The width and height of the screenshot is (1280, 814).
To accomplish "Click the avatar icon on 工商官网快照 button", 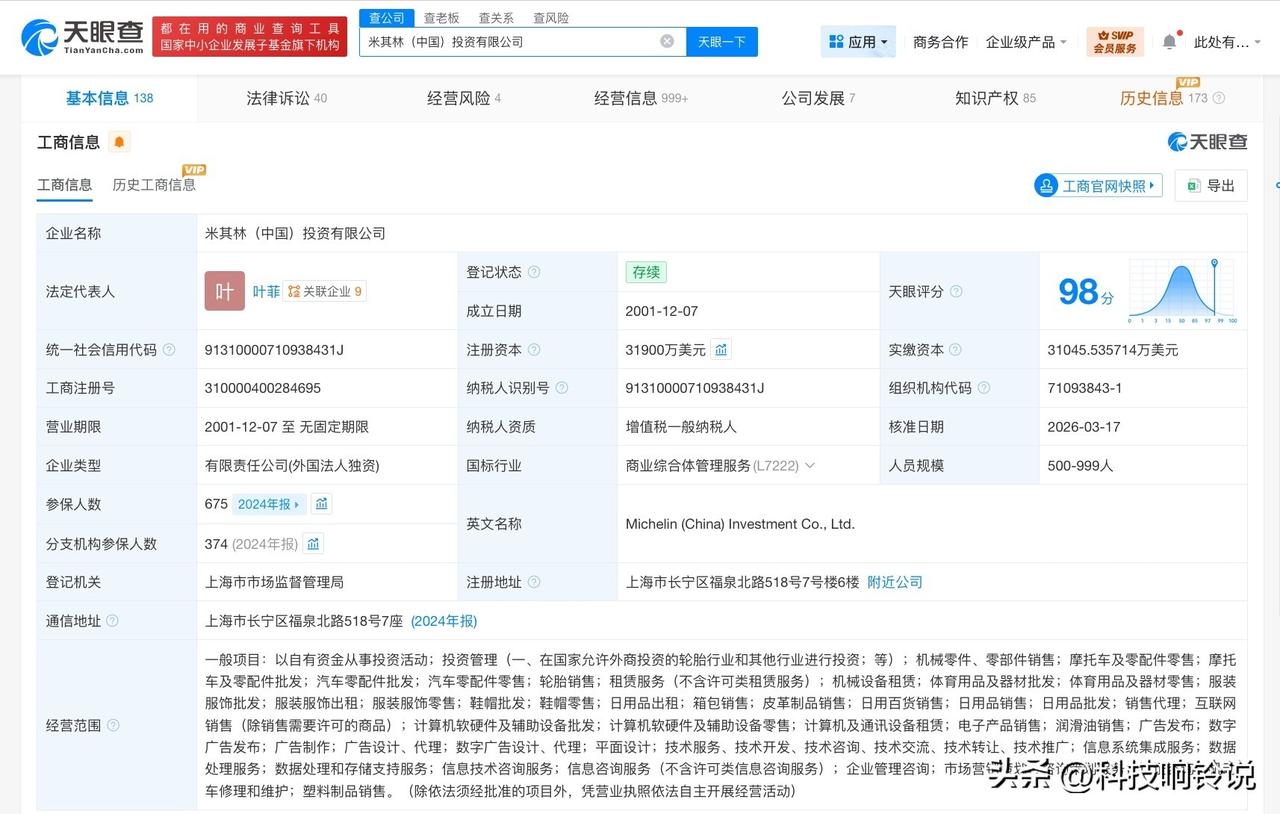I will tap(1047, 185).
